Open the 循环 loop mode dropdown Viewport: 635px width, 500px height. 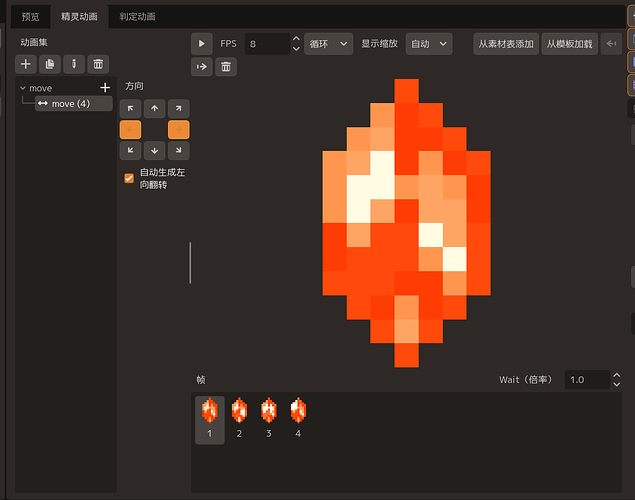click(x=328, y=44)
